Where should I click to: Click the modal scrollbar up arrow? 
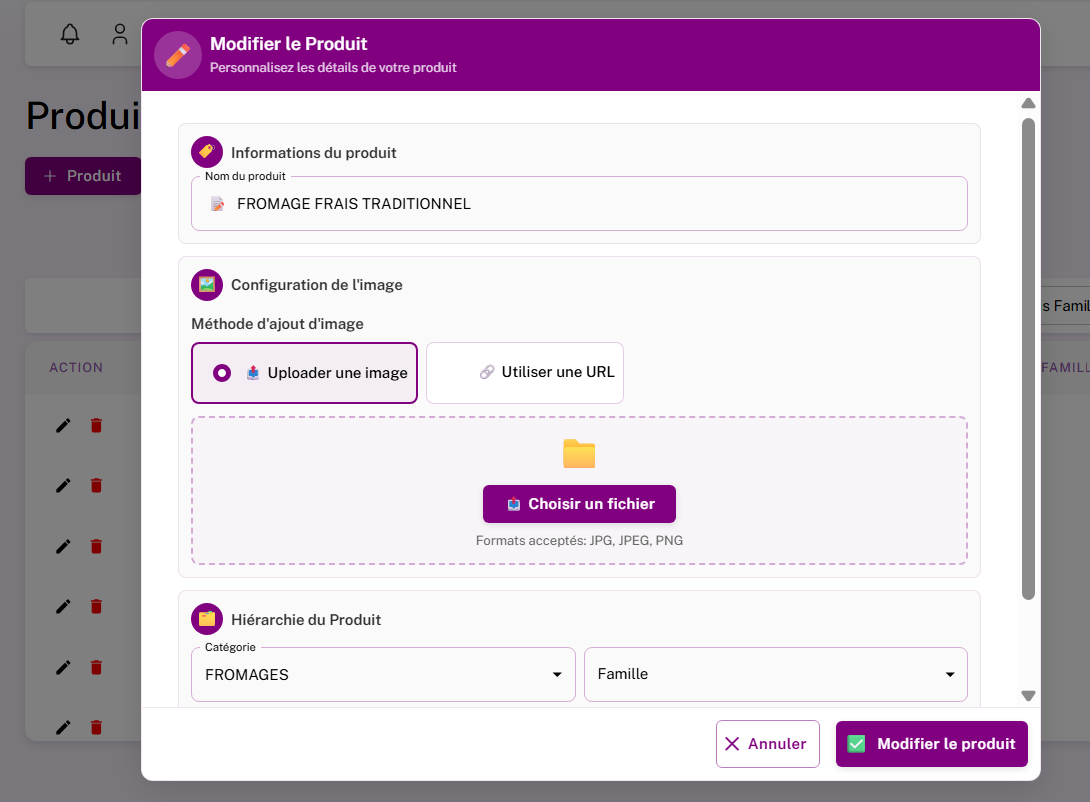(1028, 103)
